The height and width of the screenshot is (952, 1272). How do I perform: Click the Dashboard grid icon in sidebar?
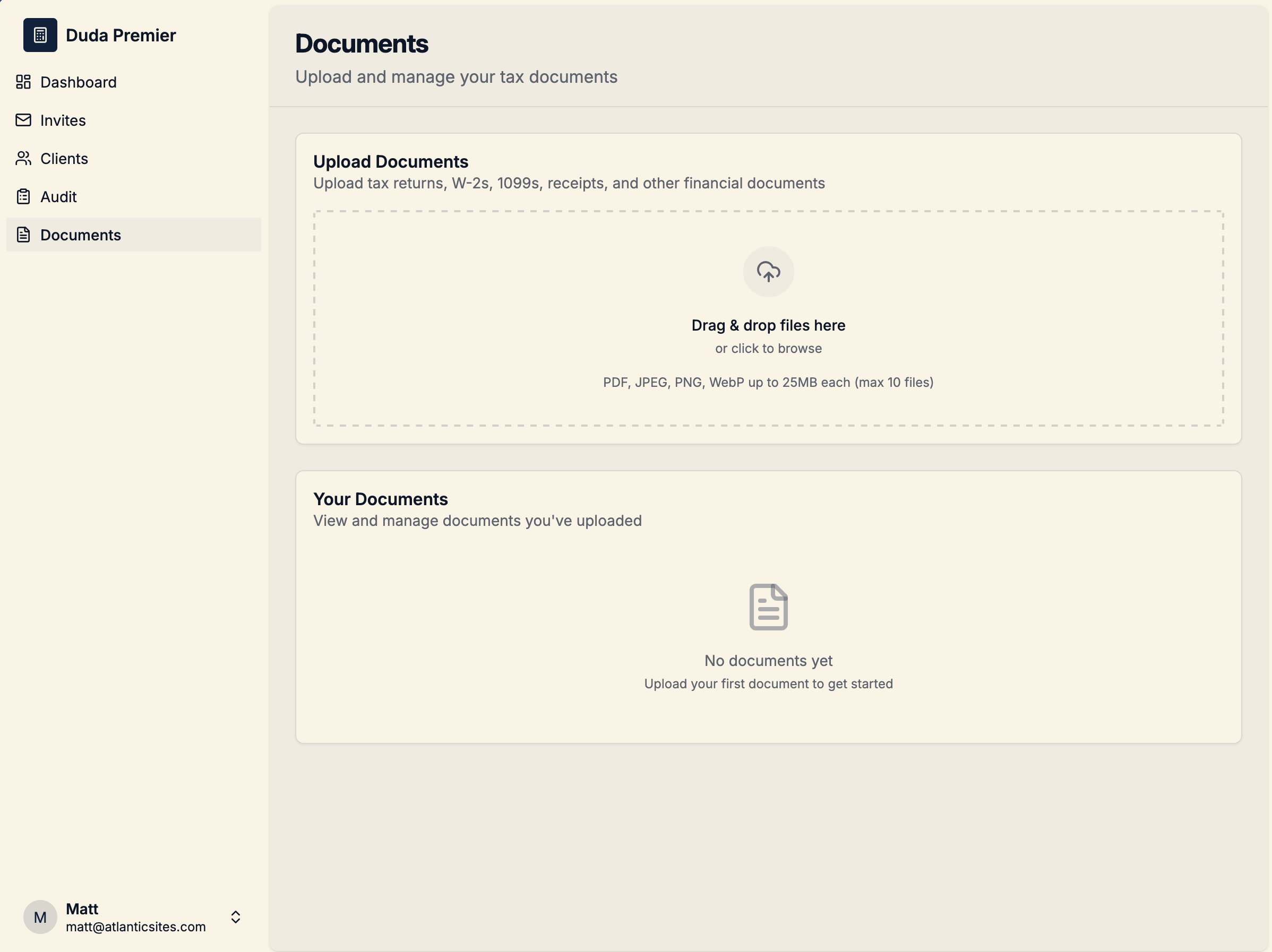[23, 82]
